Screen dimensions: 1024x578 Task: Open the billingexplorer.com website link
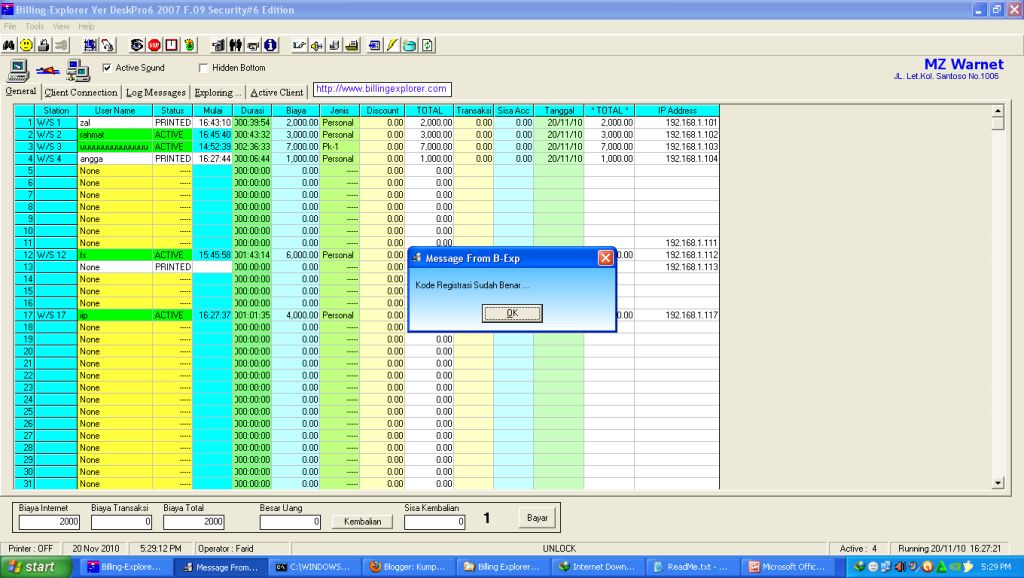[380, 88]
